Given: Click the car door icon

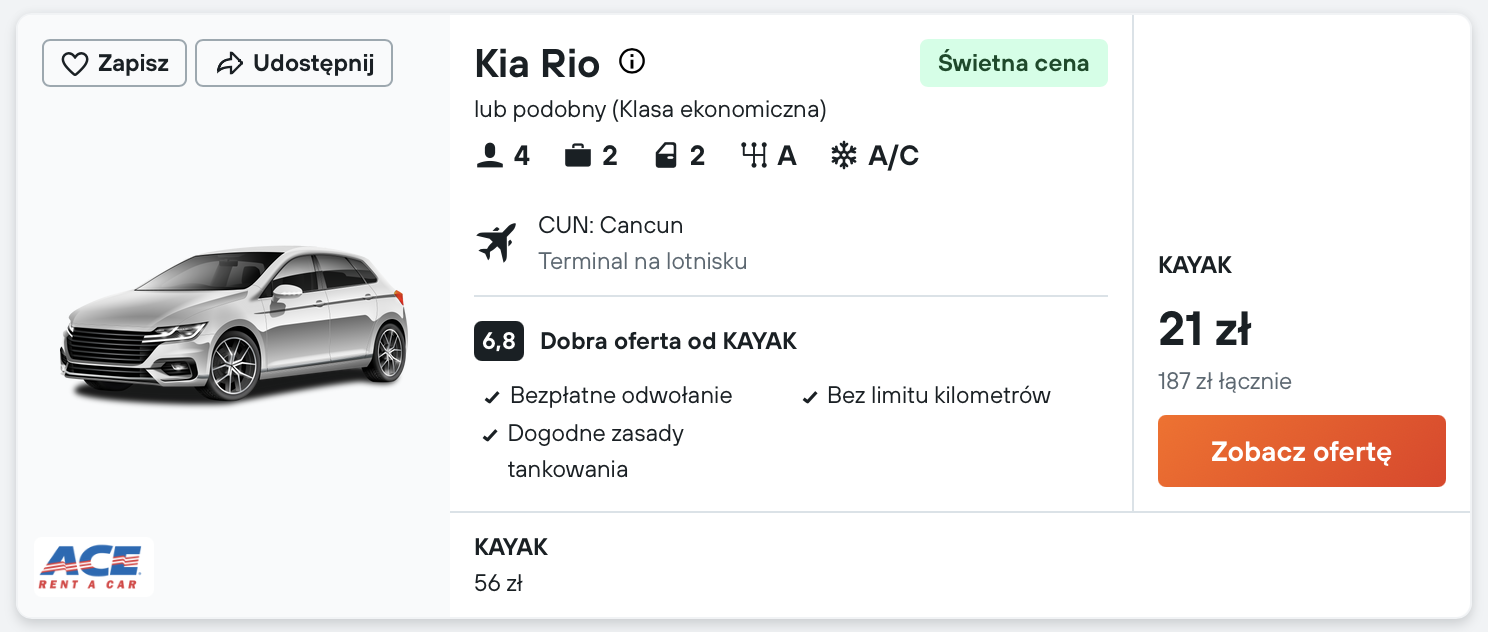Looking at the screenshot, I should (666, 156).
